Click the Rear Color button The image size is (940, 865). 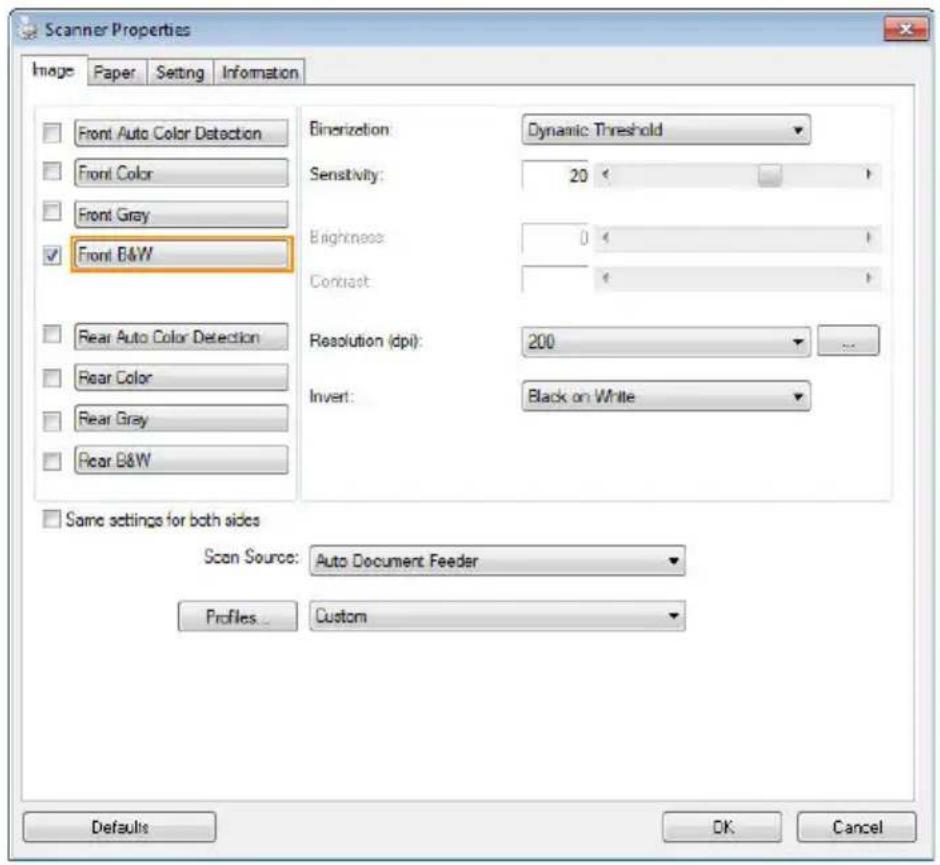pyautogui.click(x=181, y=377)
